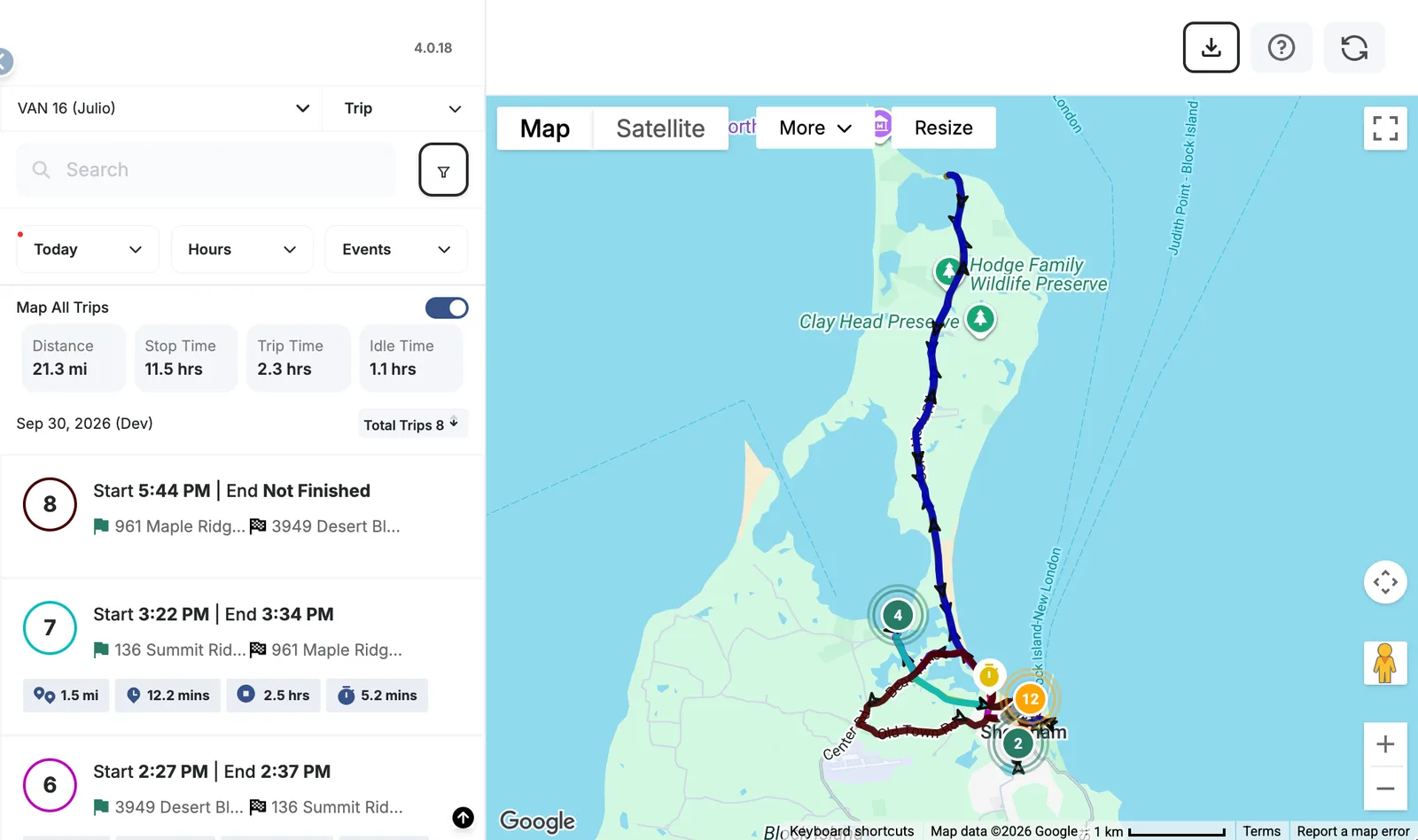Click the Idle Time 1.1 hrs card
The image size is (1418, 840).
(x=410, y=358)
